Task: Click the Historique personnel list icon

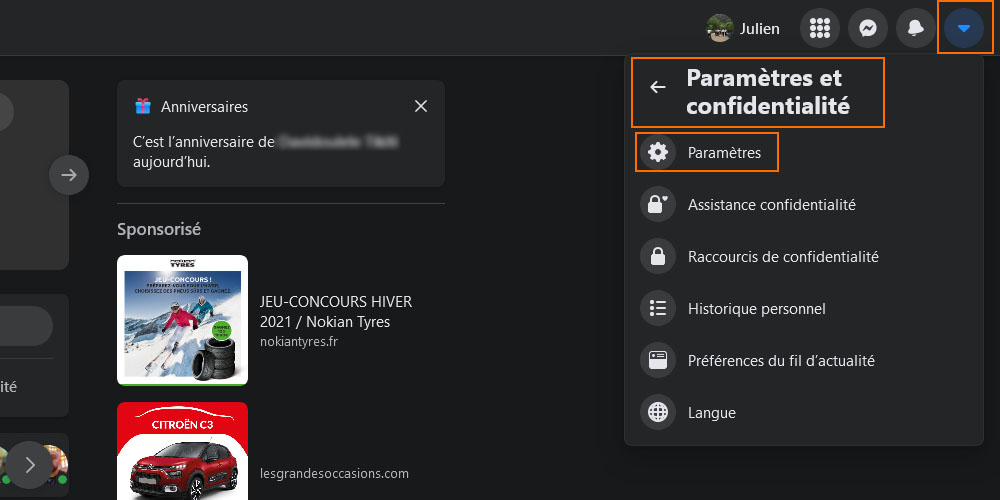Action: tap(658, 309)
